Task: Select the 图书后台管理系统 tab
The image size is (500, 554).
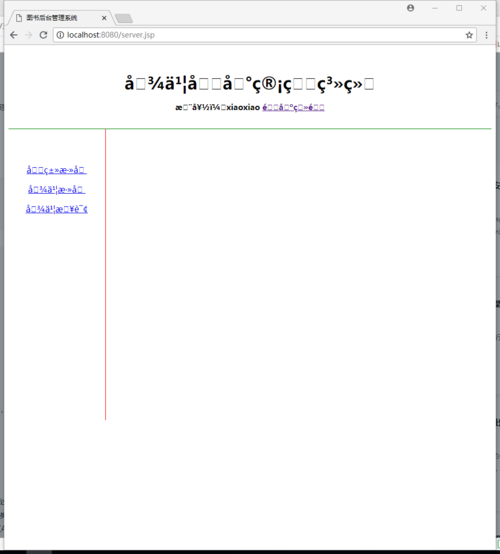Action: click(x=60, y=18)
